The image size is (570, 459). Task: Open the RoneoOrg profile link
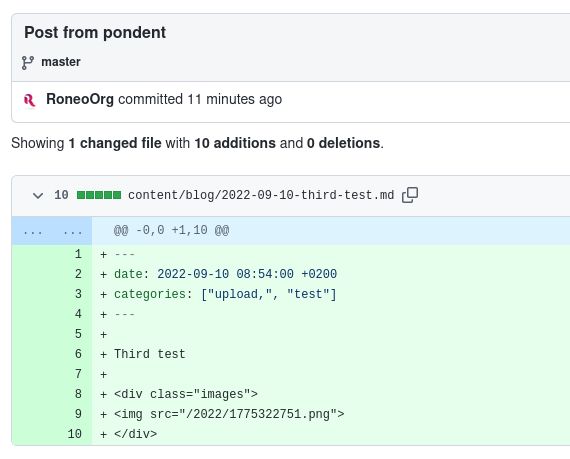click(x=80, y=99)
